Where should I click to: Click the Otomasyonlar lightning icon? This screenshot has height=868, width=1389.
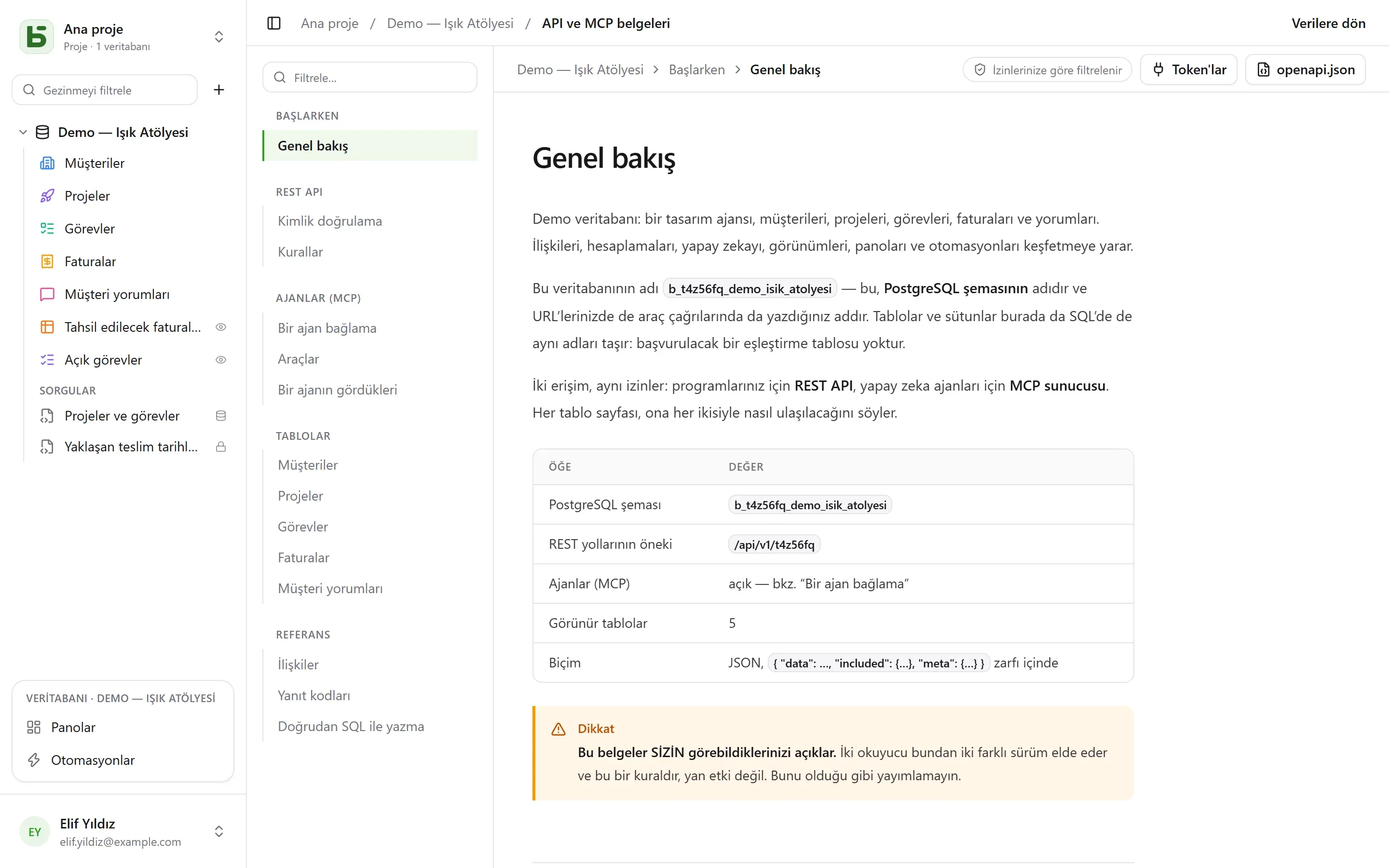click(34, 759)
